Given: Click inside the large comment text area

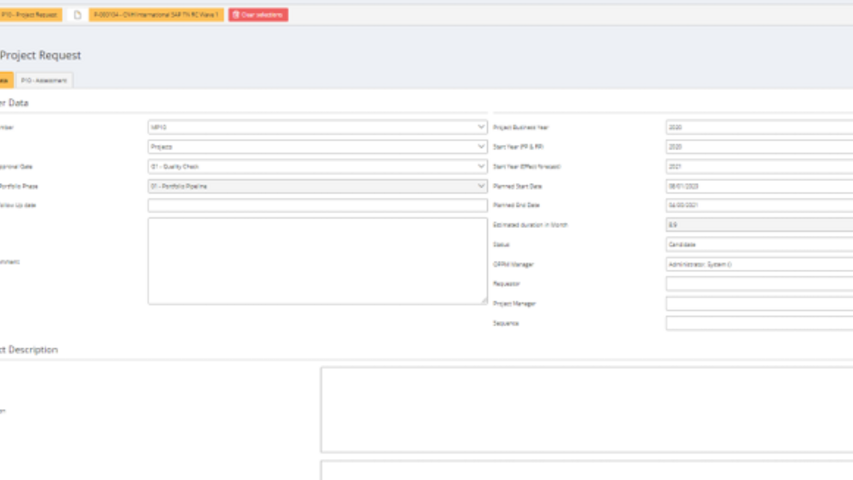Looking at the screenshot, I should 317,261.
